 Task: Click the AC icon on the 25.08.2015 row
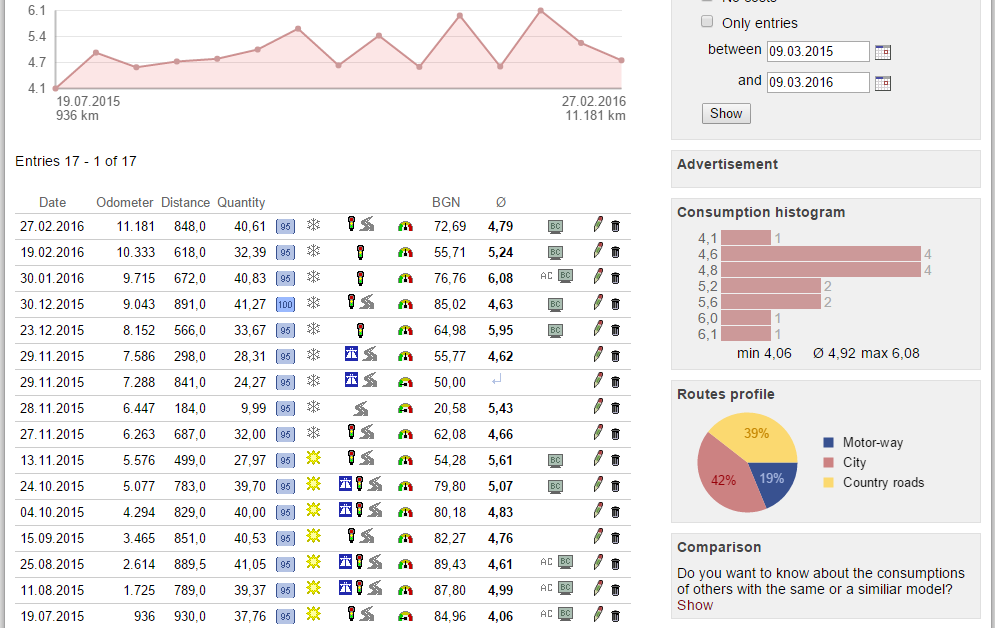[x=545, y=563]
